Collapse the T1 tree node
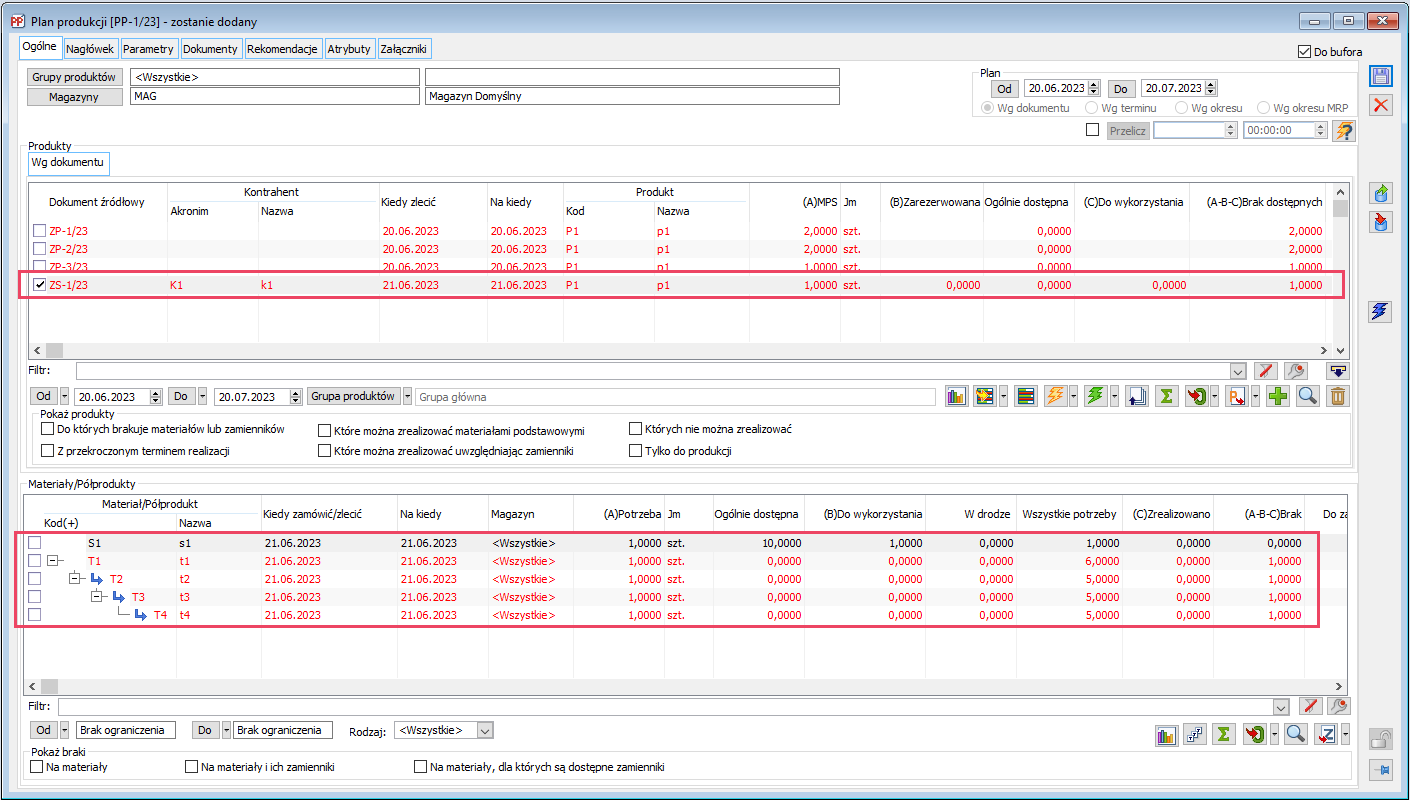 coord(52,561)
